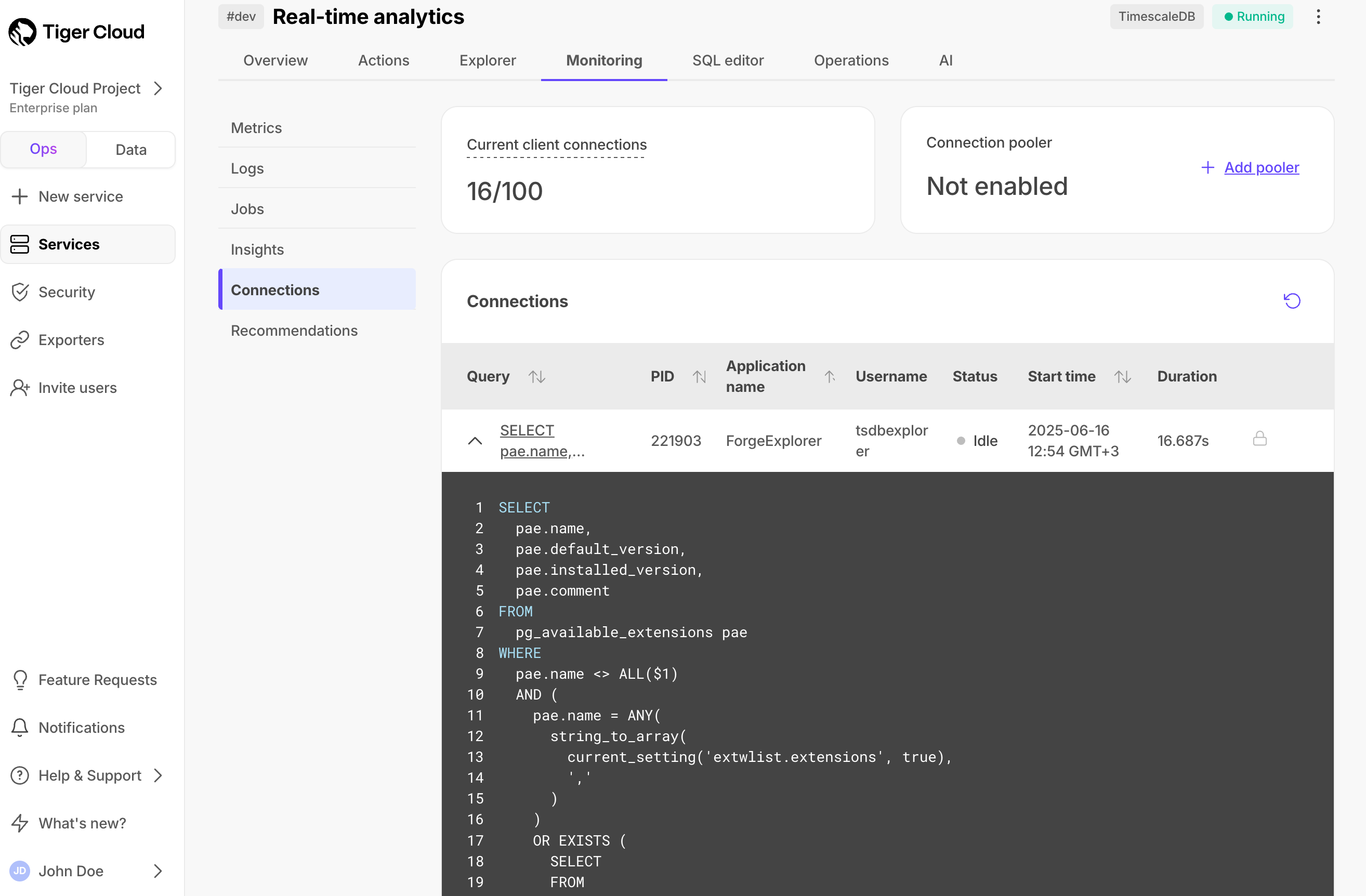Screen dimensions: 1366x896
Task: Click the JD avatar for John Doe
Action: coord(20,871)
